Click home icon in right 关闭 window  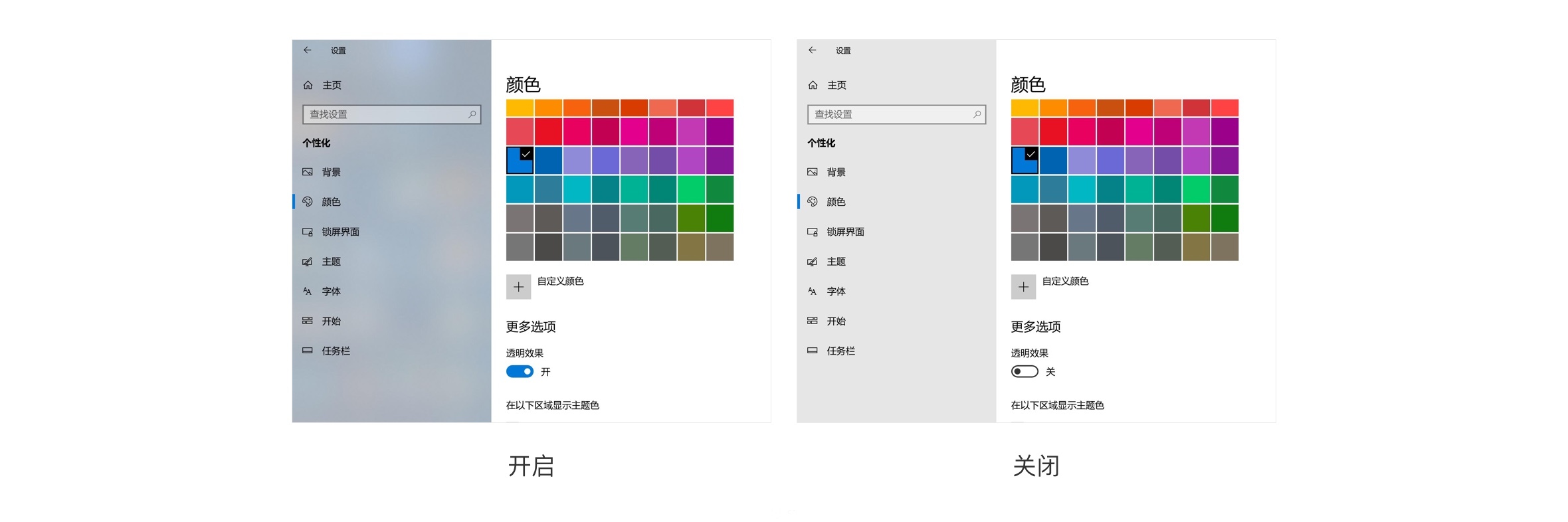coord(813,85)
